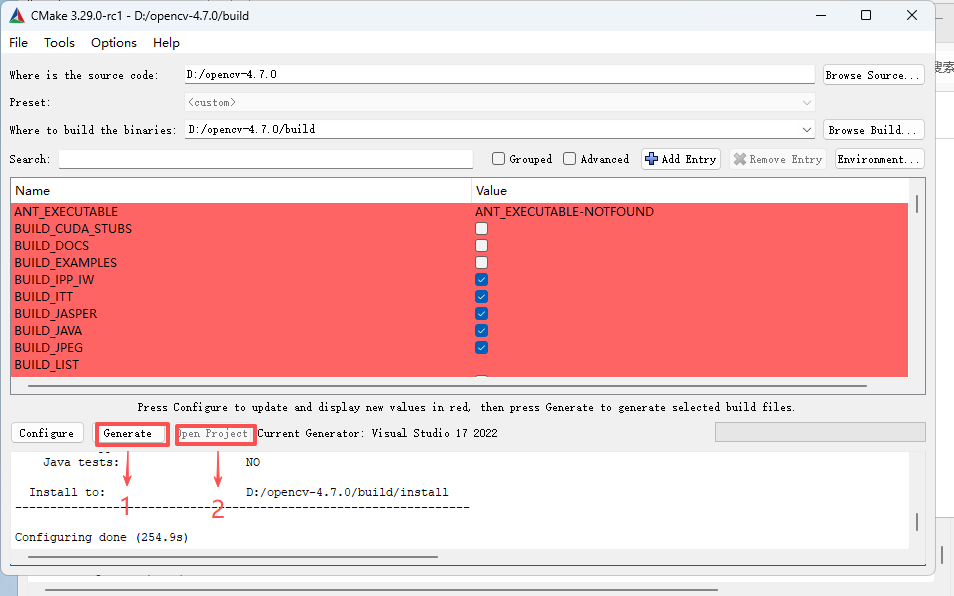954x596 pixels.
Task: Select the BUILD_JAVA variable name
Action: 48,331
